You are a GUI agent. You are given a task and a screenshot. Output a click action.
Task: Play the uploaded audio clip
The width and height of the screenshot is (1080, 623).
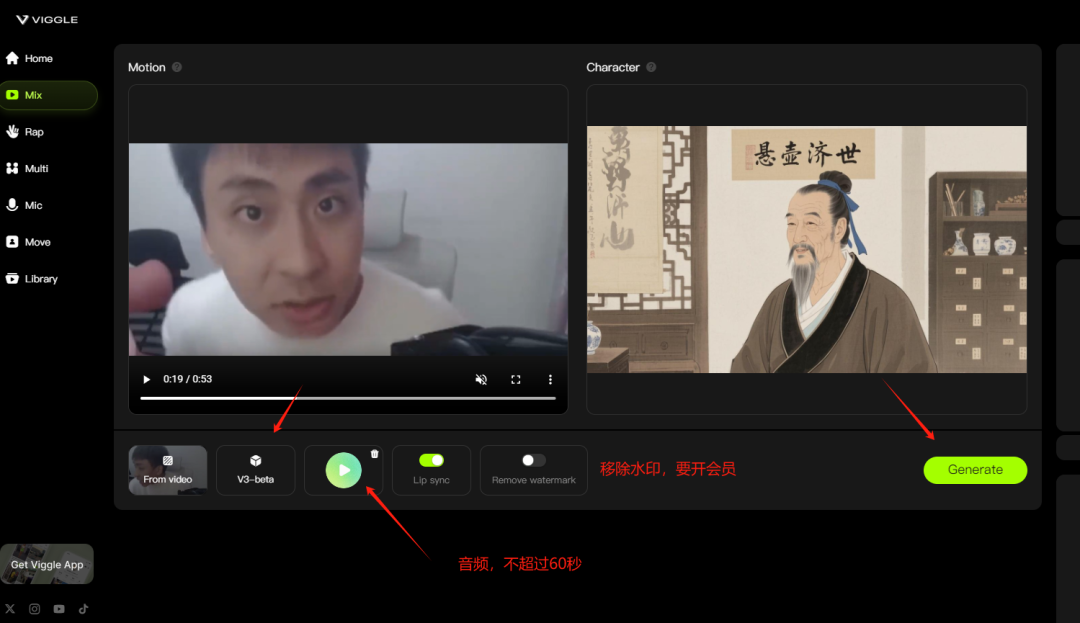[343, 470]
